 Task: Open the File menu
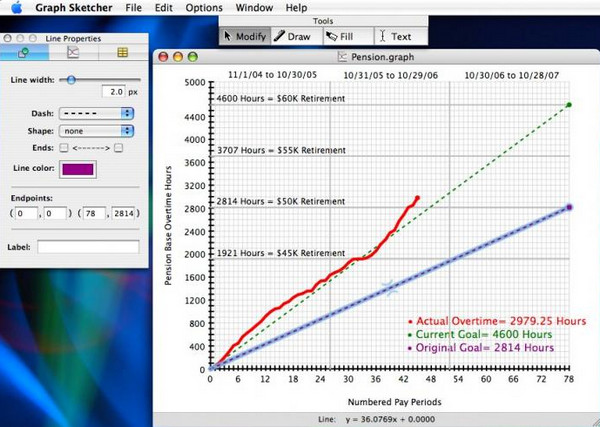point(134,8)
